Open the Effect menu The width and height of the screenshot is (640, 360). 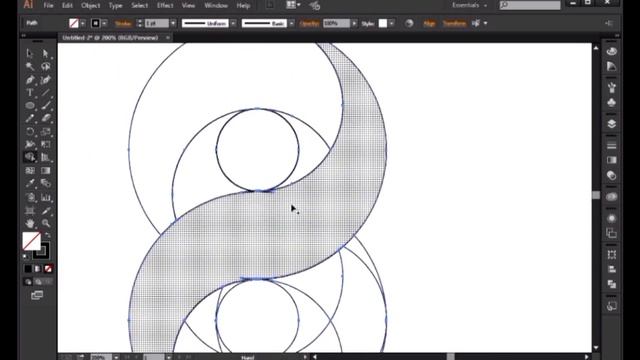[x=165, y=6]
